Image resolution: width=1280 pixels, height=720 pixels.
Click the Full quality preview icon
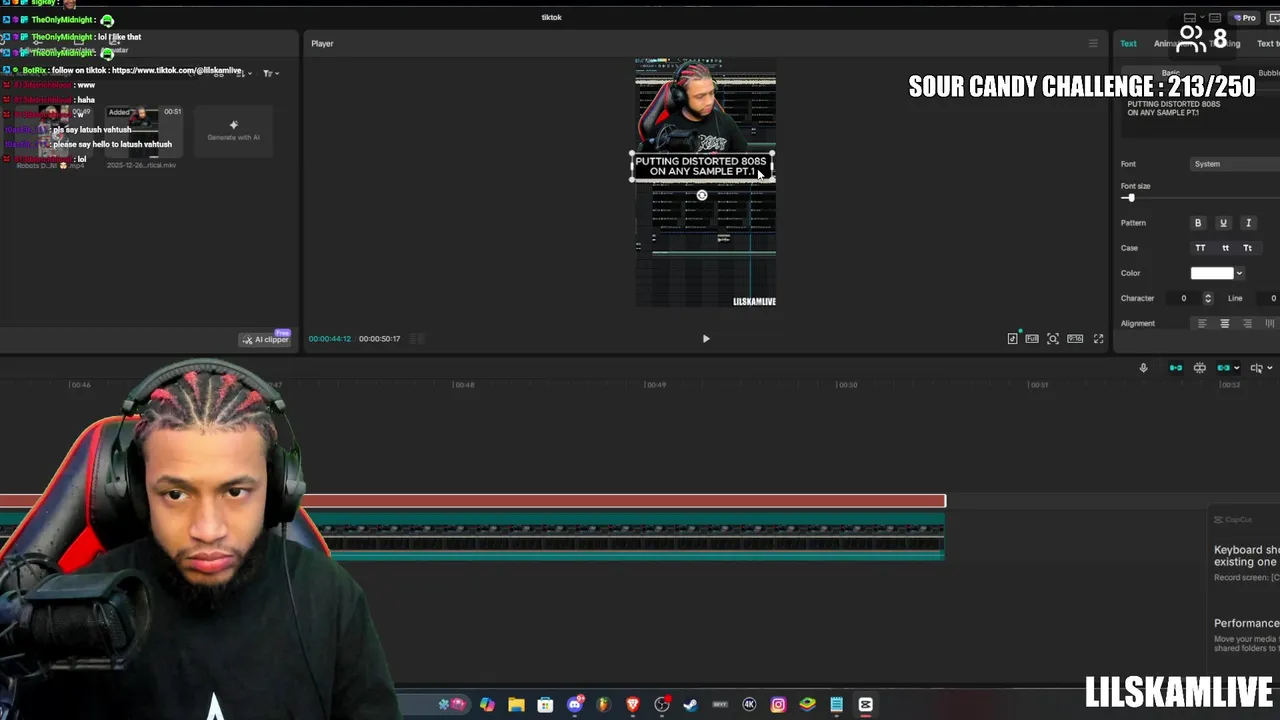click(x=1032, y=339)
